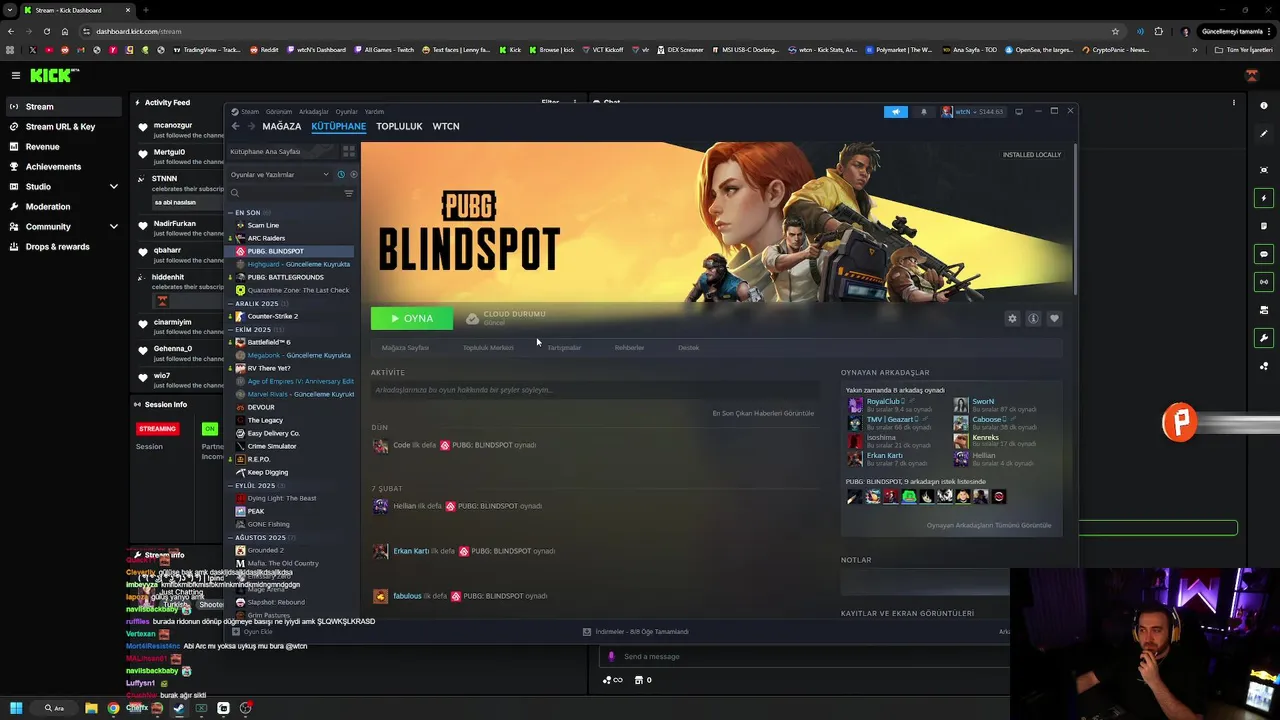Switch library to grid view icon
This screenshot has height=720, width=1280.
click(x=349, y=151)
